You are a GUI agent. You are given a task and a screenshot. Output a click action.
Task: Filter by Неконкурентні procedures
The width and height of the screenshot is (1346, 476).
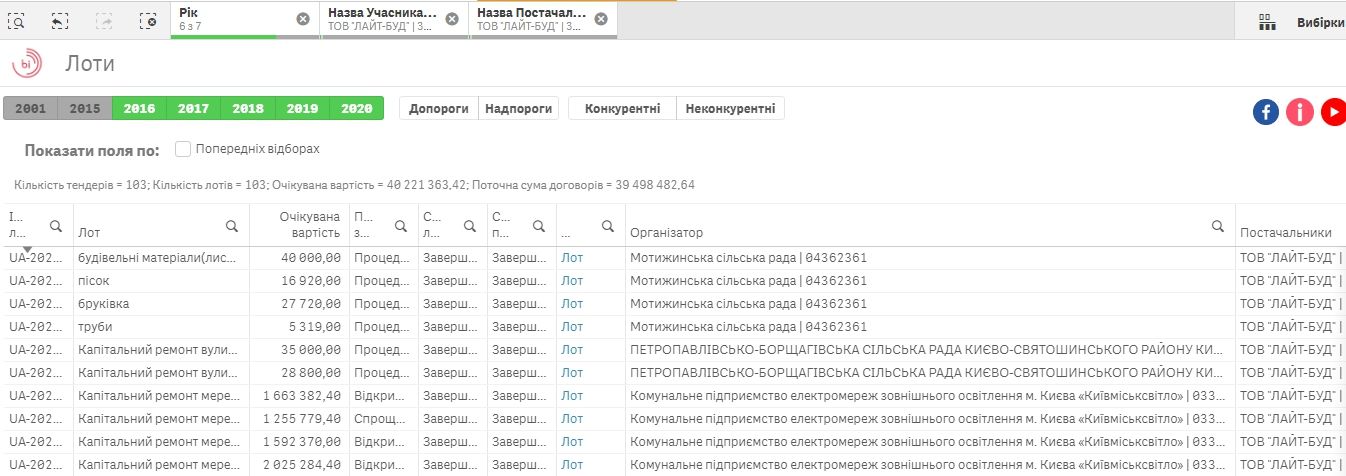[x=731, y=109]
